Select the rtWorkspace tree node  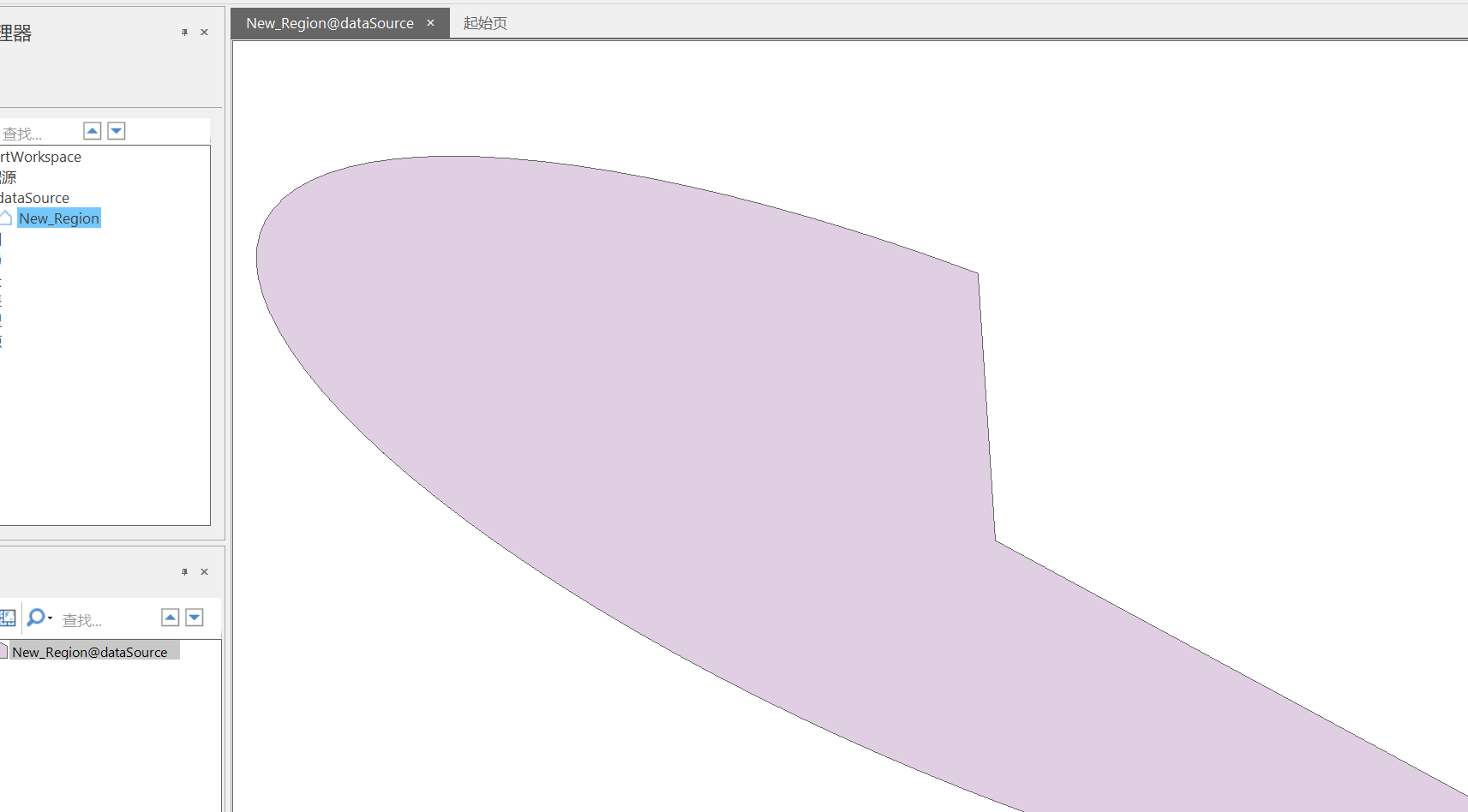pos(40,157)
